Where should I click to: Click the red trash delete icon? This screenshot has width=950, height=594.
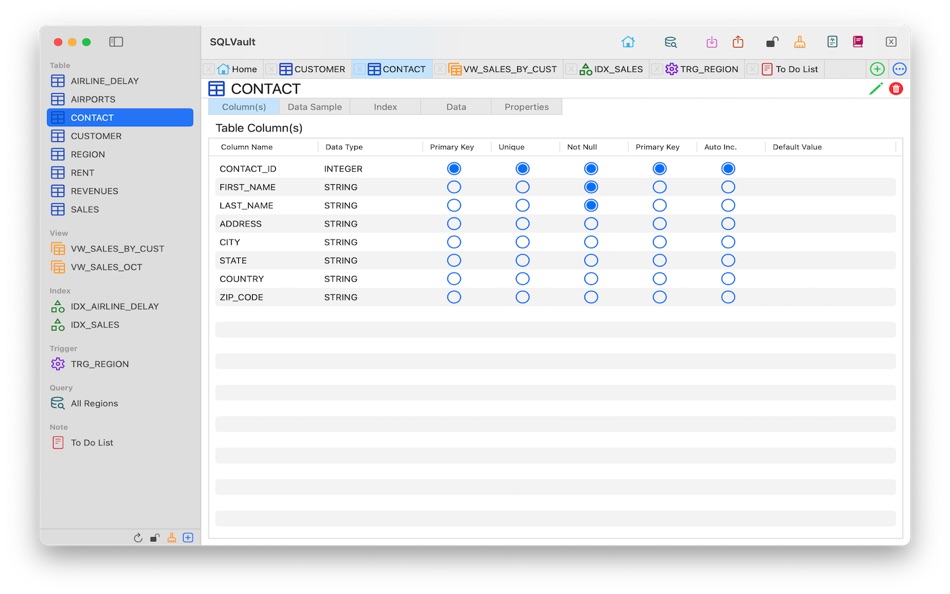[x=896, y=89]
